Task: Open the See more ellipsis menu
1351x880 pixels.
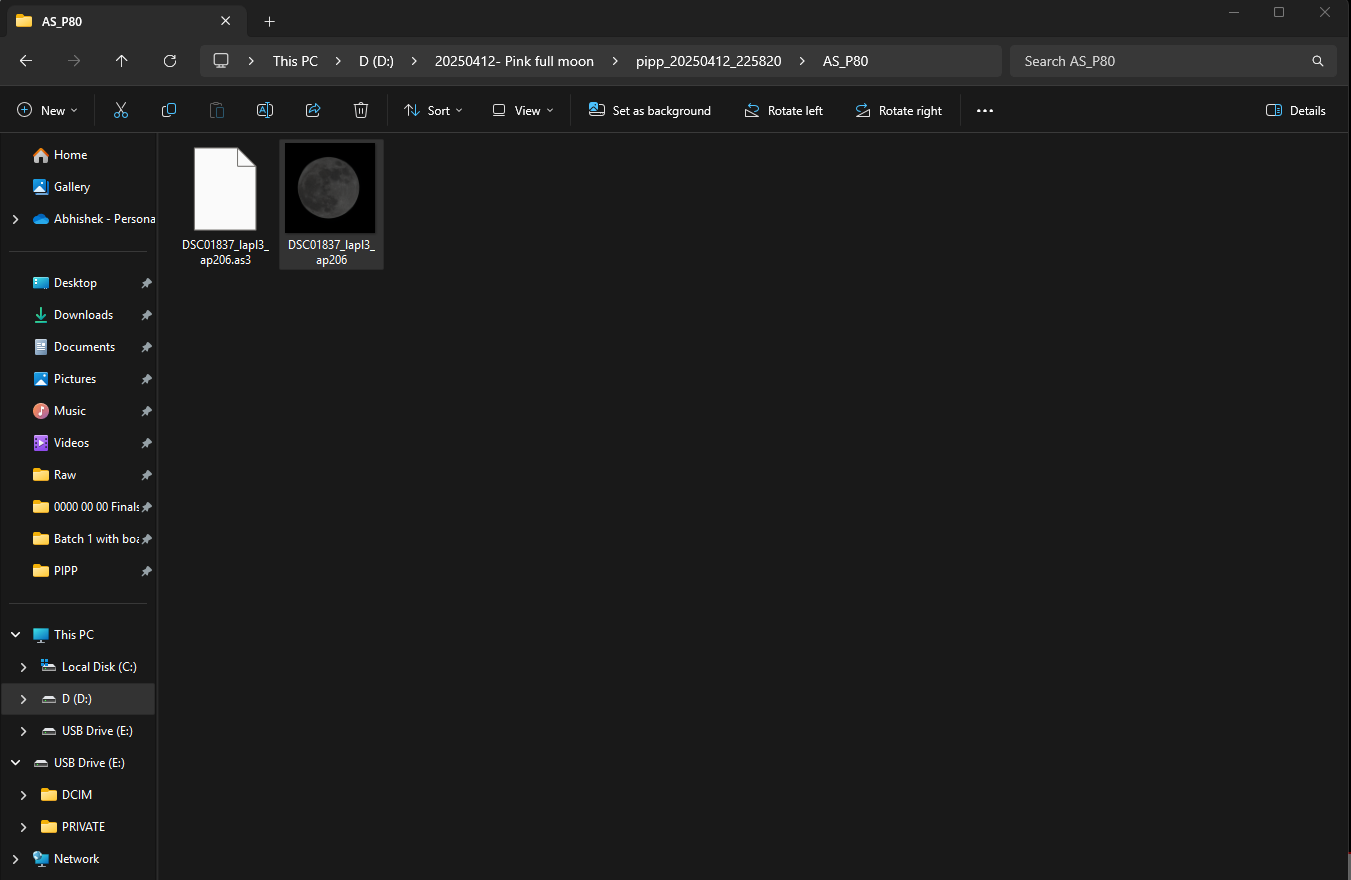Action: click(x=984, y=110)
